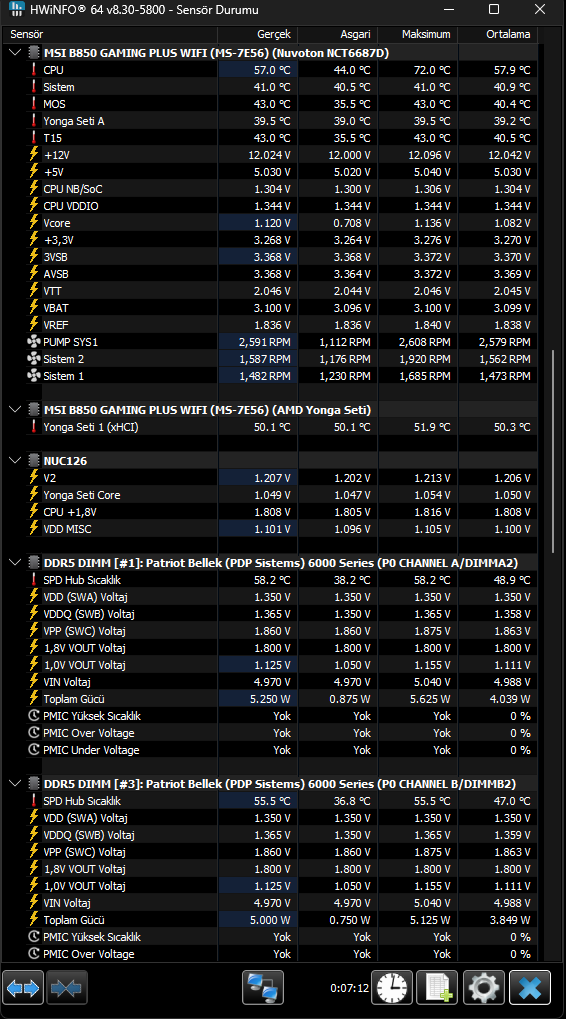
Task: Collapse the NUC126 sensor group
Action: pyautogui.click(x=14, y=460)
